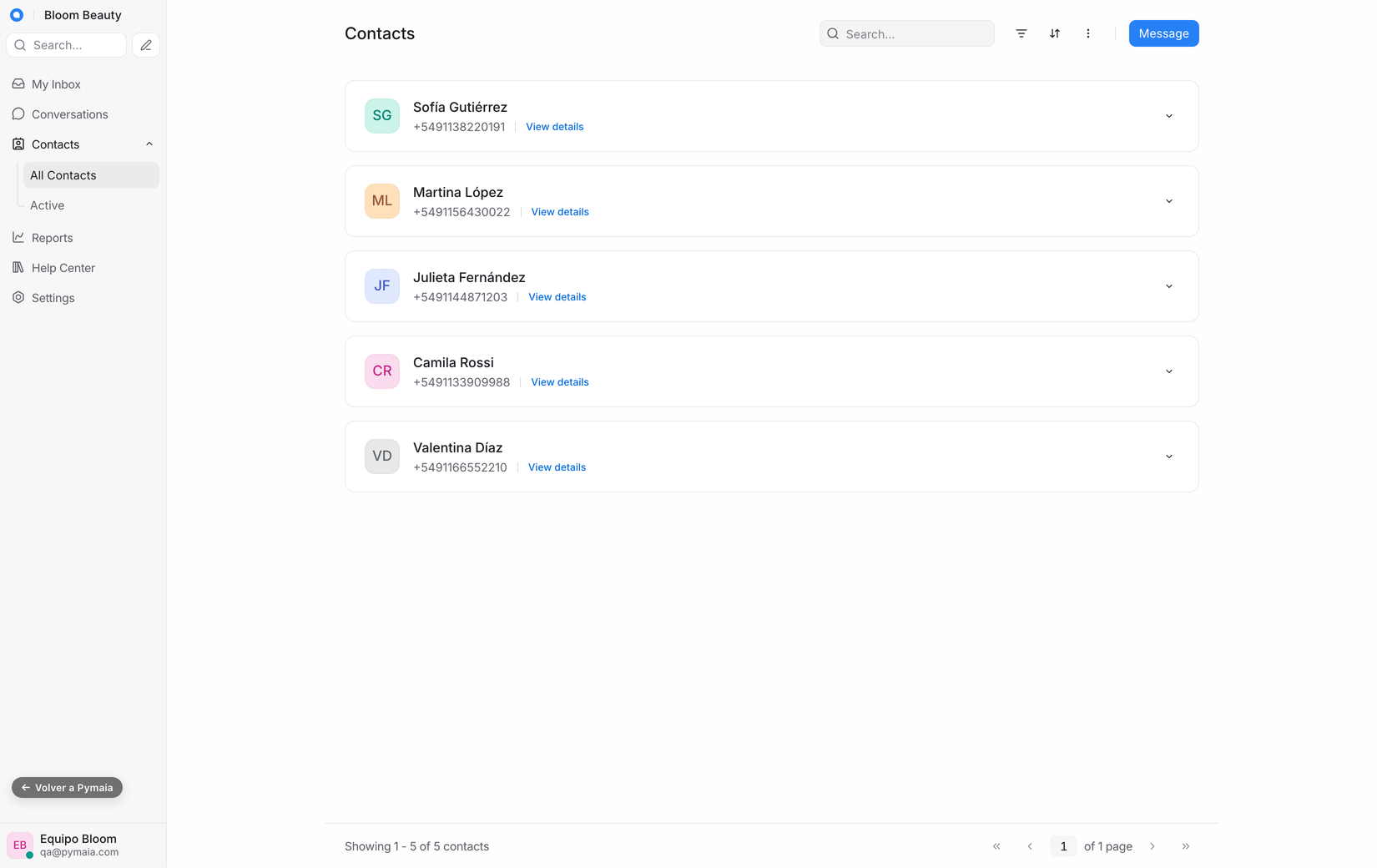The width and height of the screenshot is (1377, 868).
Task: Click the name Sofía Gutiérrez
Action: pyautogui.click(x=460, y=107)
